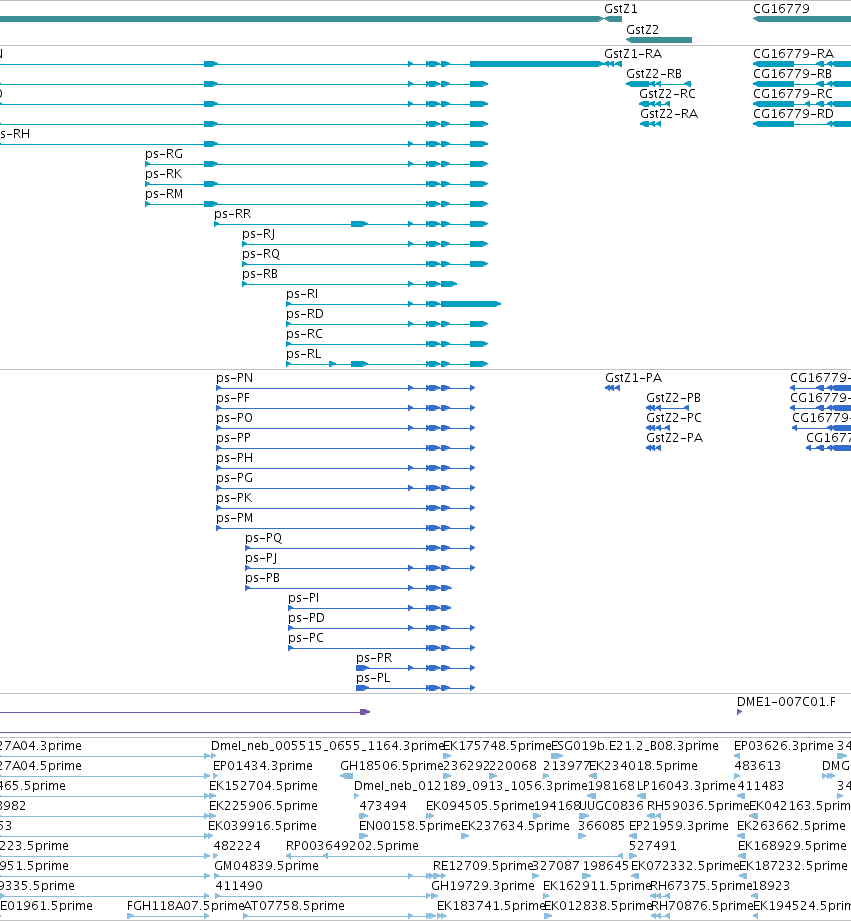Select EST label EK175748.5prime
Screen dimensions: 851x921
pyautogui.click(x=497, y=746)
